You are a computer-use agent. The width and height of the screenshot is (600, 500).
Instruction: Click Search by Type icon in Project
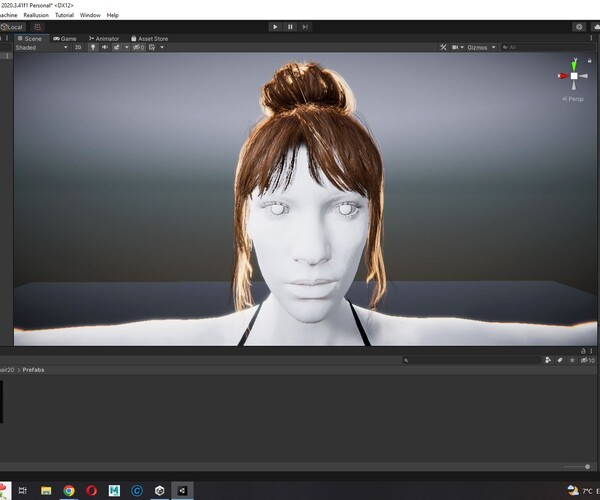(x=548, y=360)
